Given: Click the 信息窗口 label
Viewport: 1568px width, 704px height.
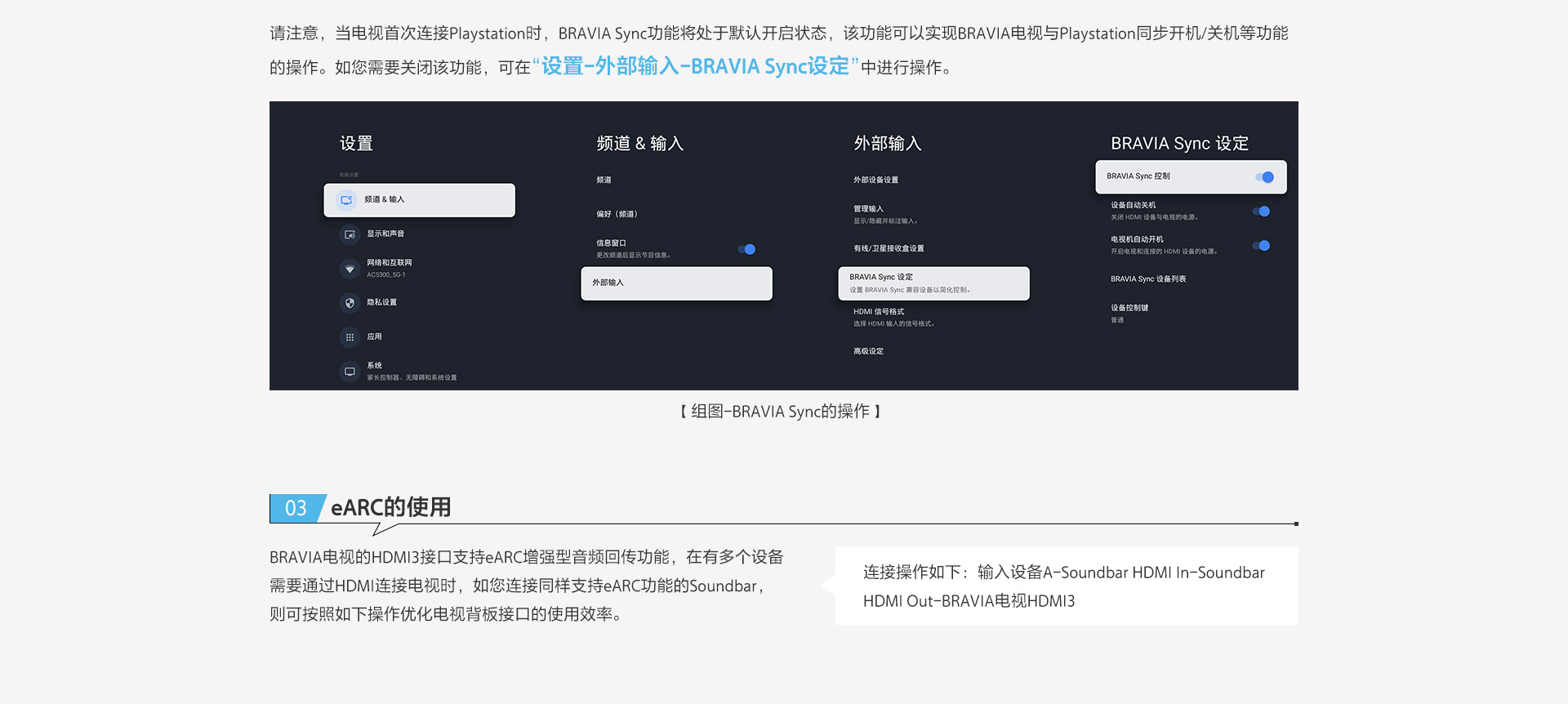Looking at the screenshot, I should coord(611,243).
